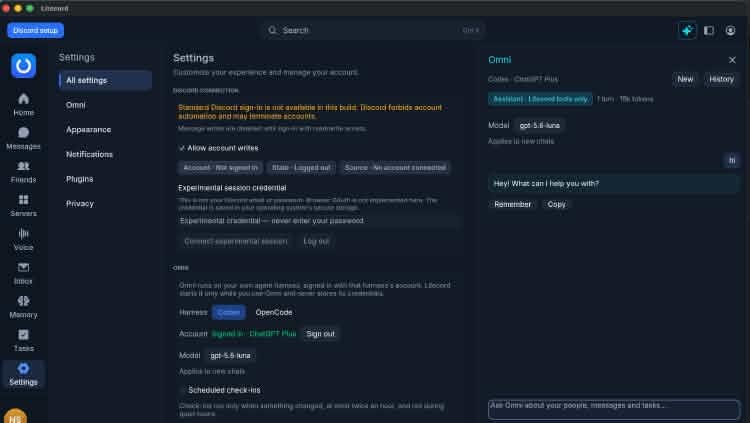Image resolution: width=750 pixels, height=423 pixels.
Task: Open Plugins settings category
Action: coord(105,179)
